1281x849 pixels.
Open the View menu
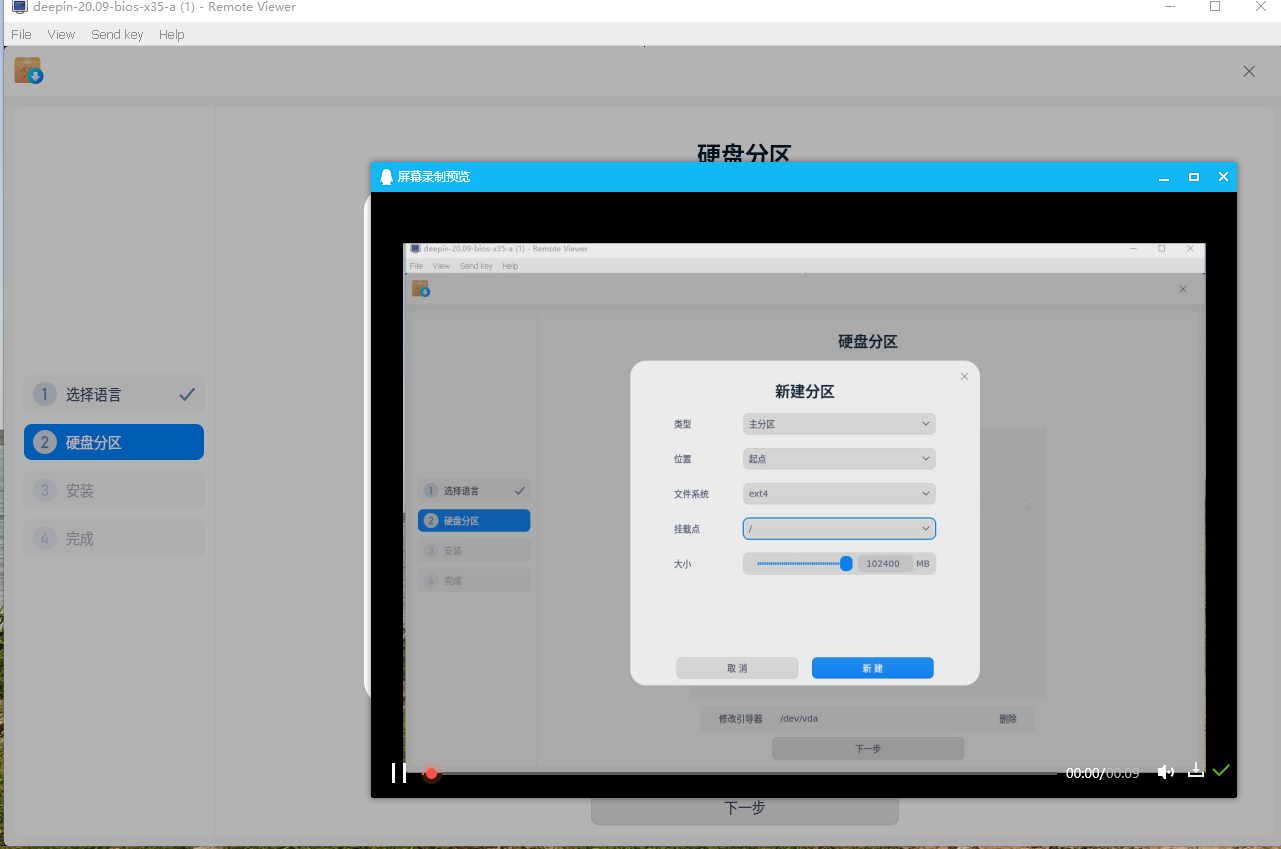click(61, 34)
